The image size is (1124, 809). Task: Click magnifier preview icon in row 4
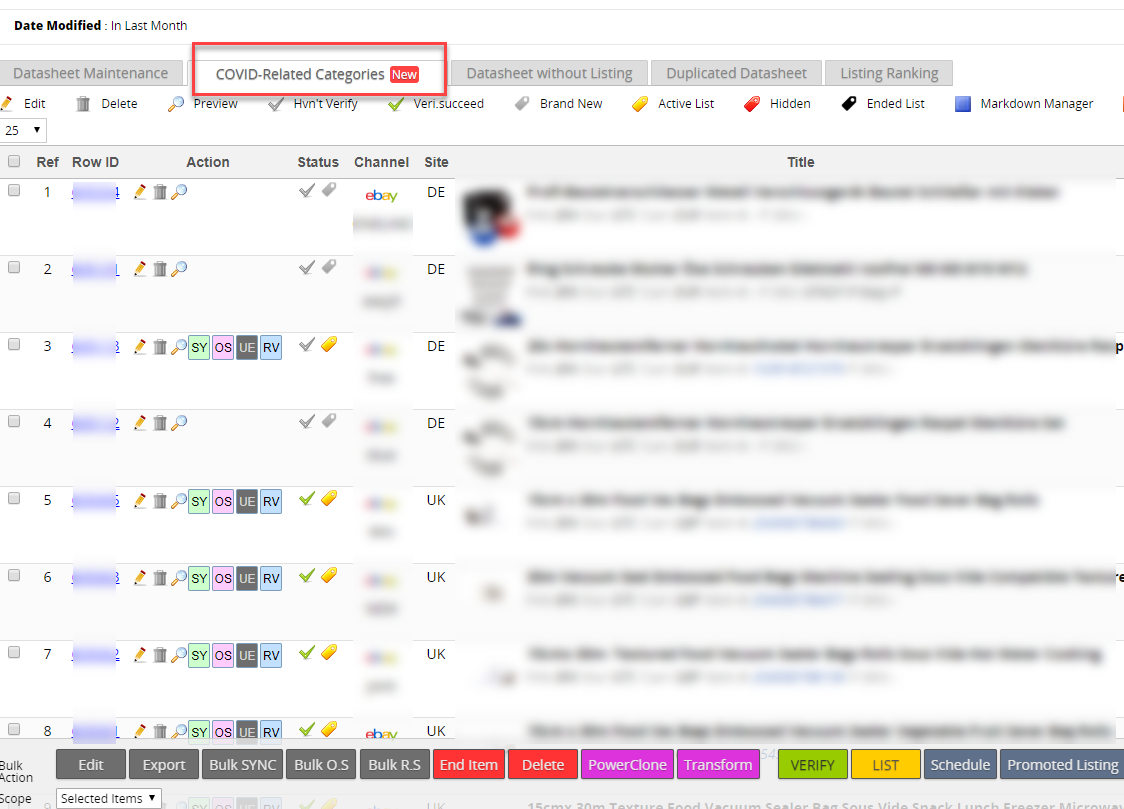point(179,423)
